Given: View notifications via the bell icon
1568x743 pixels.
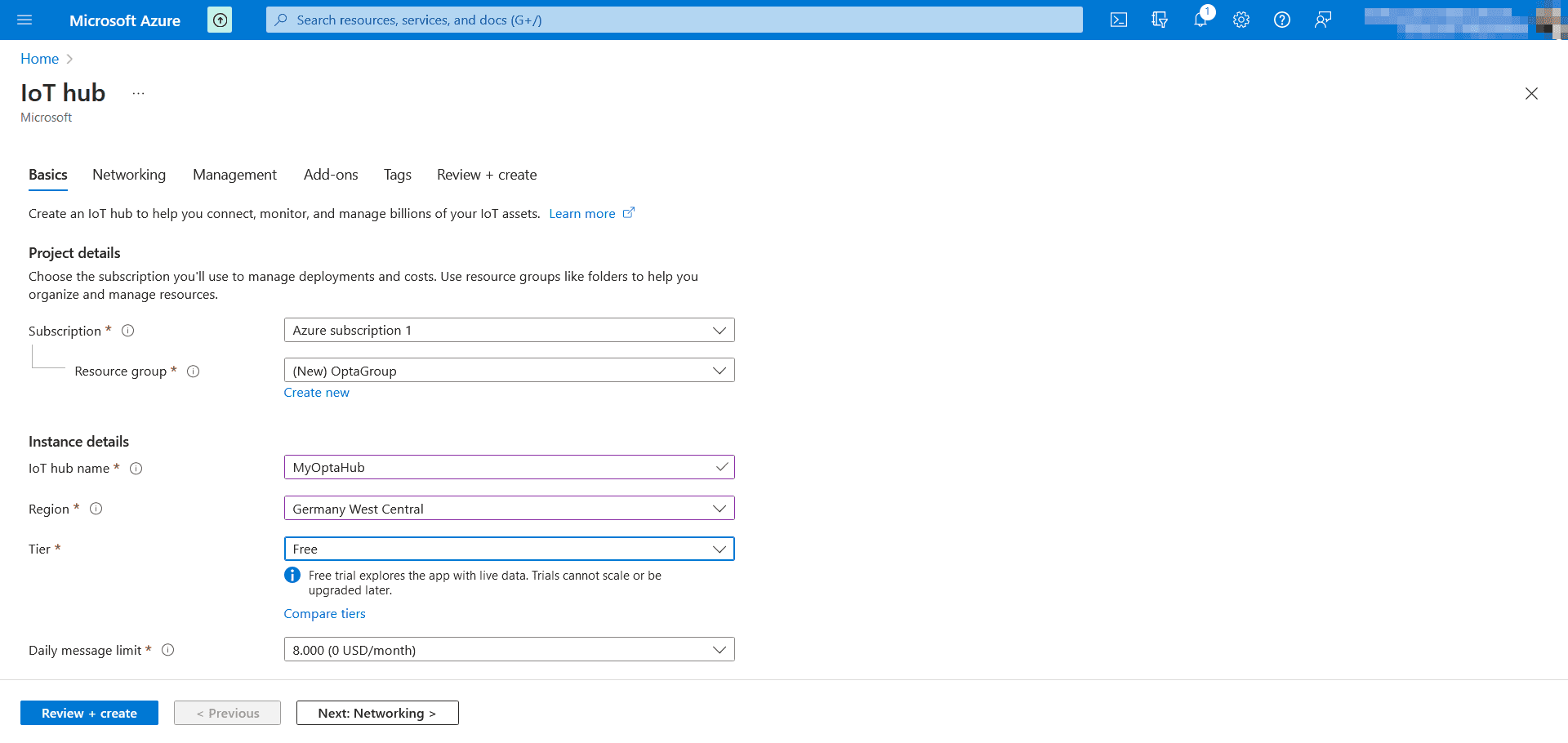Looking at the screenshot, I should pos(1200,20).
